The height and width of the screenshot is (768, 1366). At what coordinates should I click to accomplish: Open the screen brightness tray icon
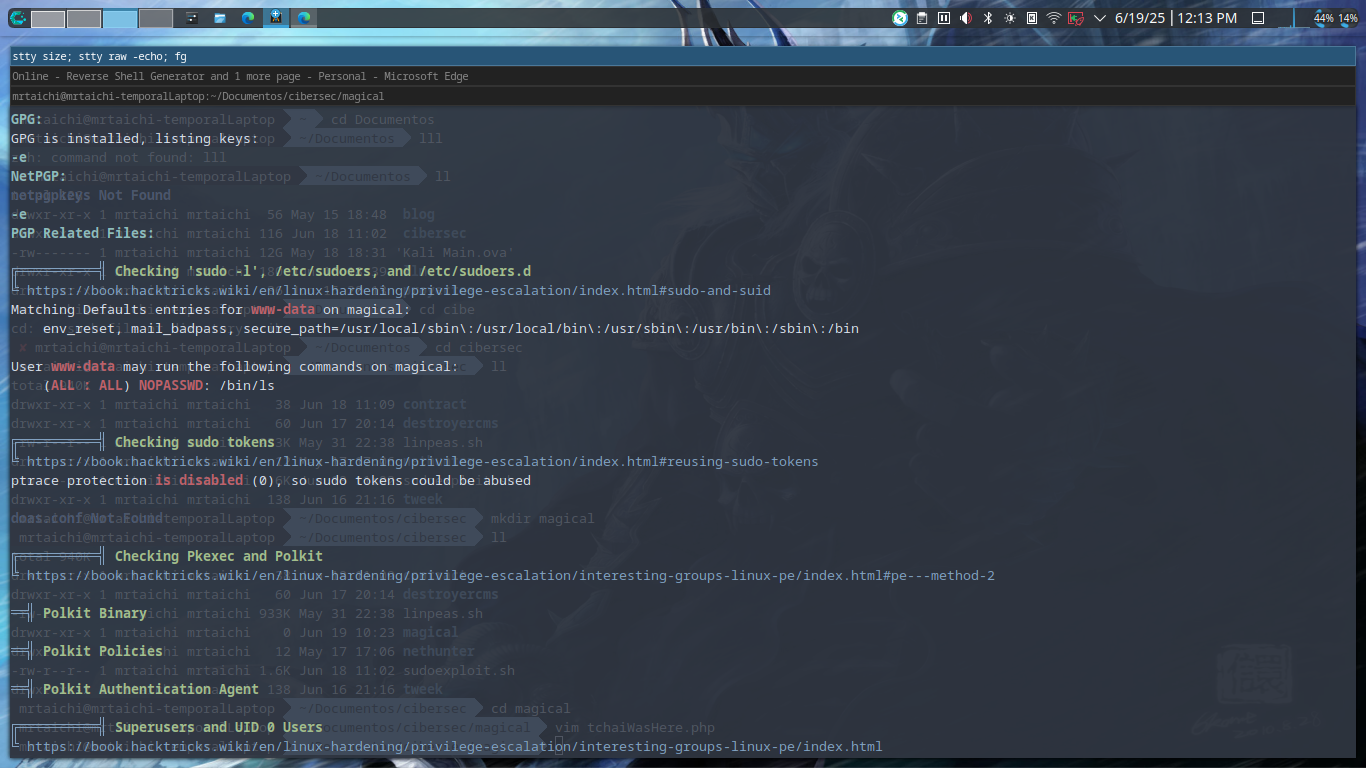click(x=1010, y=18)
